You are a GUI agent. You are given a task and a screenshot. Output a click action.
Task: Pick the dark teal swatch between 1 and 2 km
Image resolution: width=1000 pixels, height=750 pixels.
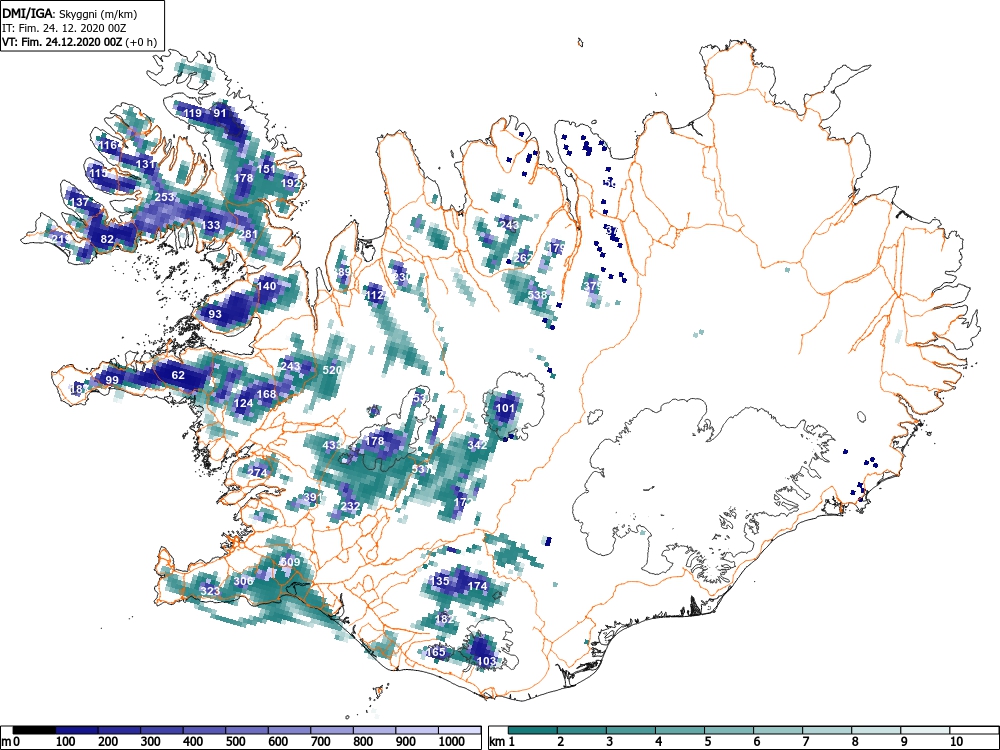533,730
